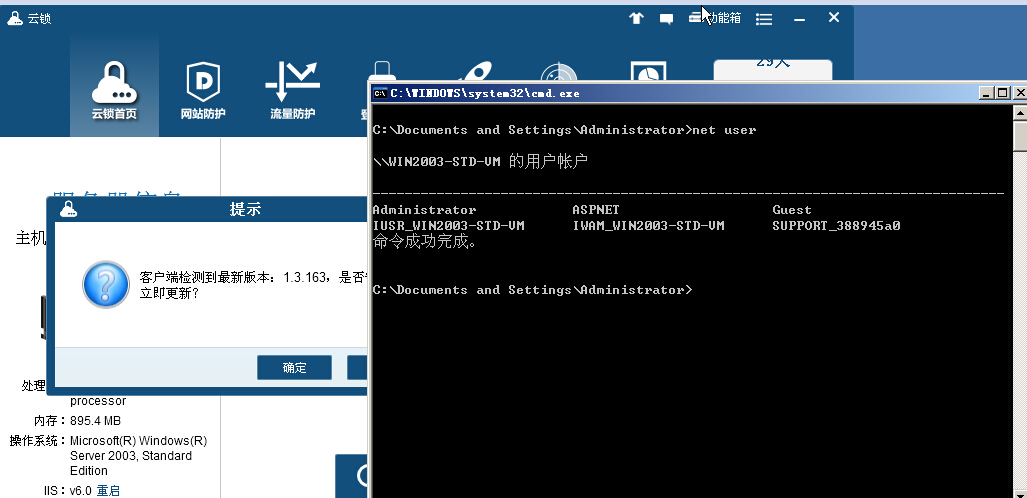Open the 流量防护 traffic protection tab
The image size is (1027, 498).
[x=293, y=88]
